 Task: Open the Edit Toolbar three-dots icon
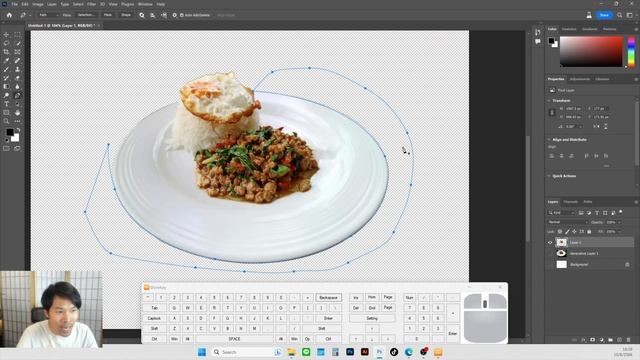[18, 121]
